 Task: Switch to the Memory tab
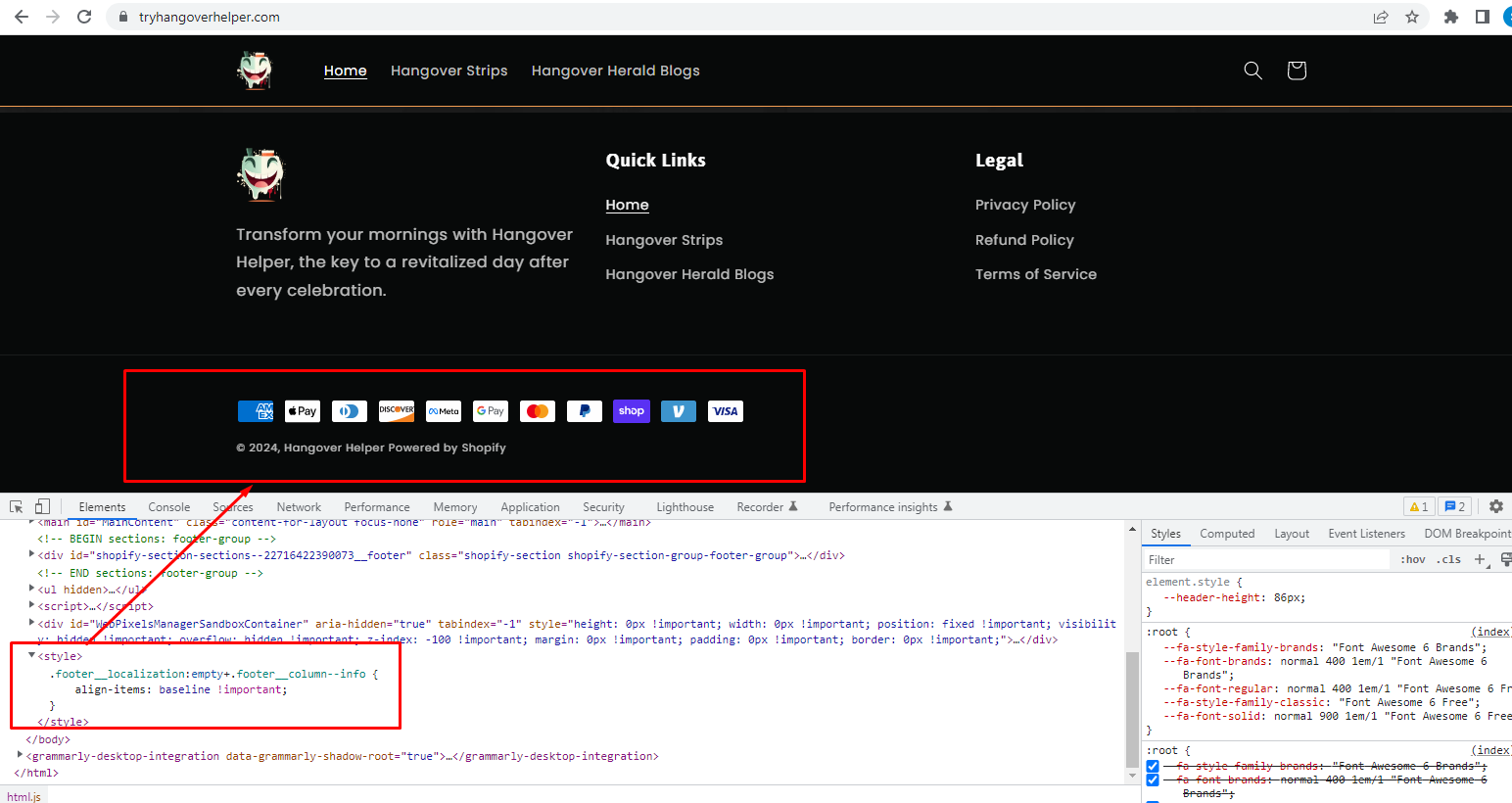coord(455,506)
